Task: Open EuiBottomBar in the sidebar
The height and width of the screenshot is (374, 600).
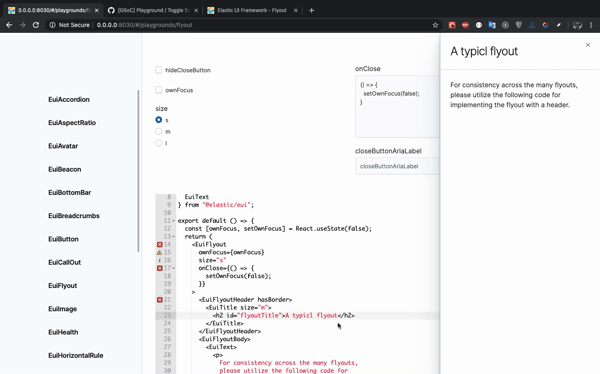Action: (x=70, y=193)
